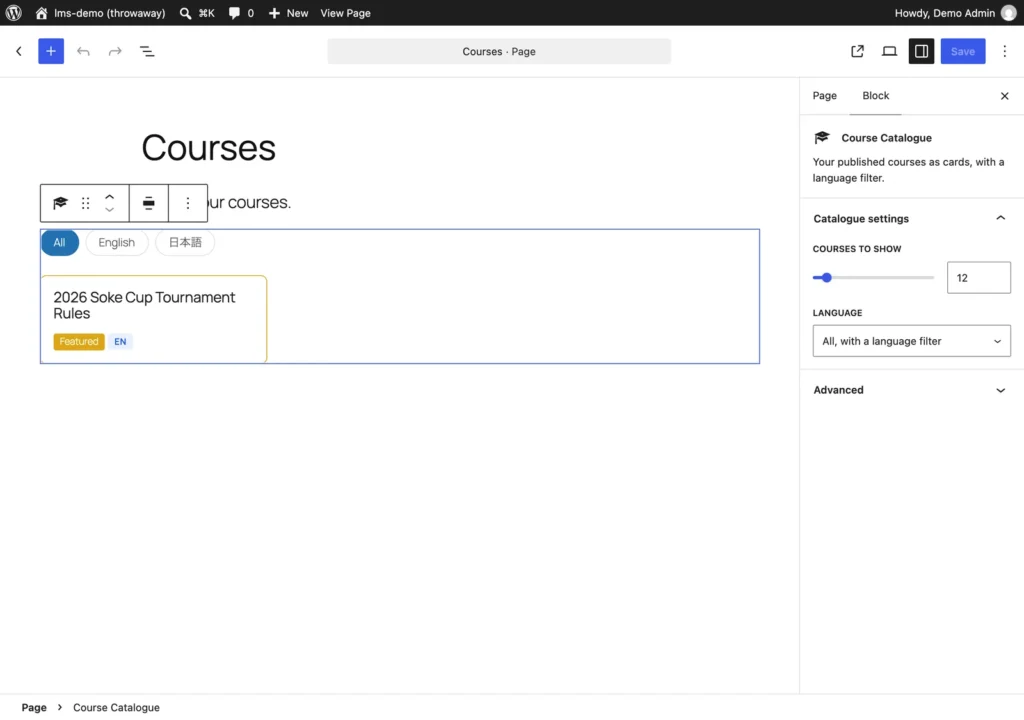Click the Featured badge on the course card
The height and width of the screenshot is (720, 1024).
click(x=78, y=342)
